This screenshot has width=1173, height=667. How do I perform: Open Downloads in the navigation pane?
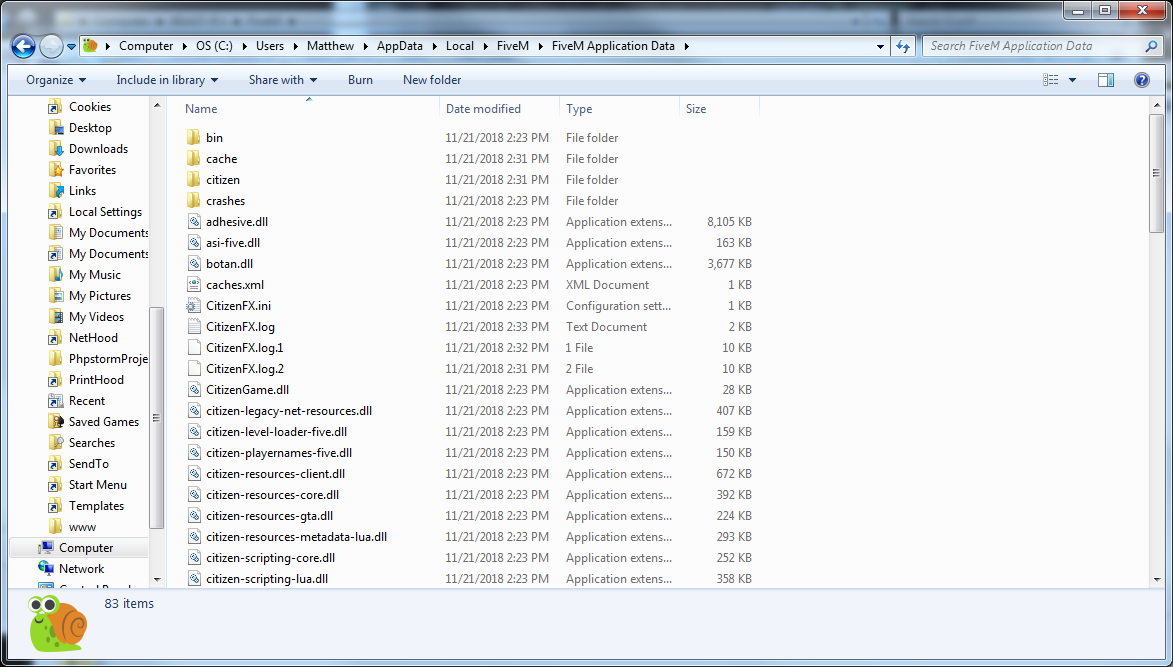click(98, 149)
